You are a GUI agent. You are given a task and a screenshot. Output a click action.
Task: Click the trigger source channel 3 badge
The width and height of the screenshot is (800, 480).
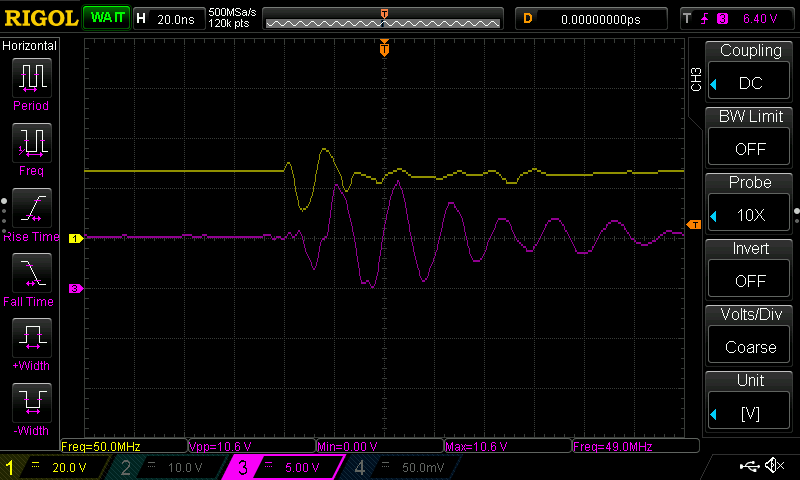click(x=722, y=19)
